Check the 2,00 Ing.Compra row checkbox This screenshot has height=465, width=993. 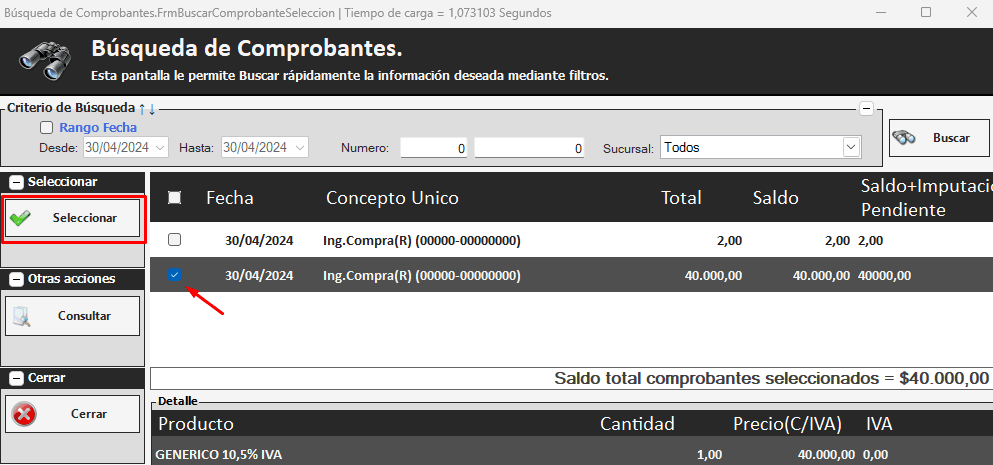click(175, 240)
